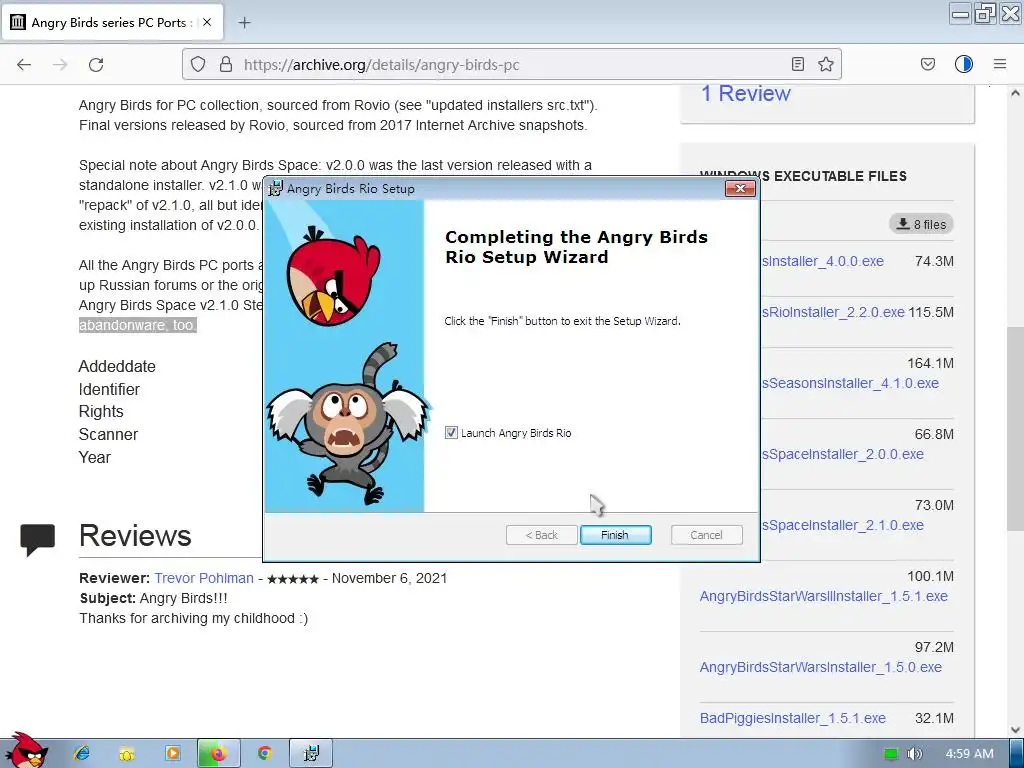Image resolution: width=1024 pixels, height=768 pixels.
Task: Download AngryBirdsStarWarsIIInstaller_1.5.1.exe
Action: point(824,596)
